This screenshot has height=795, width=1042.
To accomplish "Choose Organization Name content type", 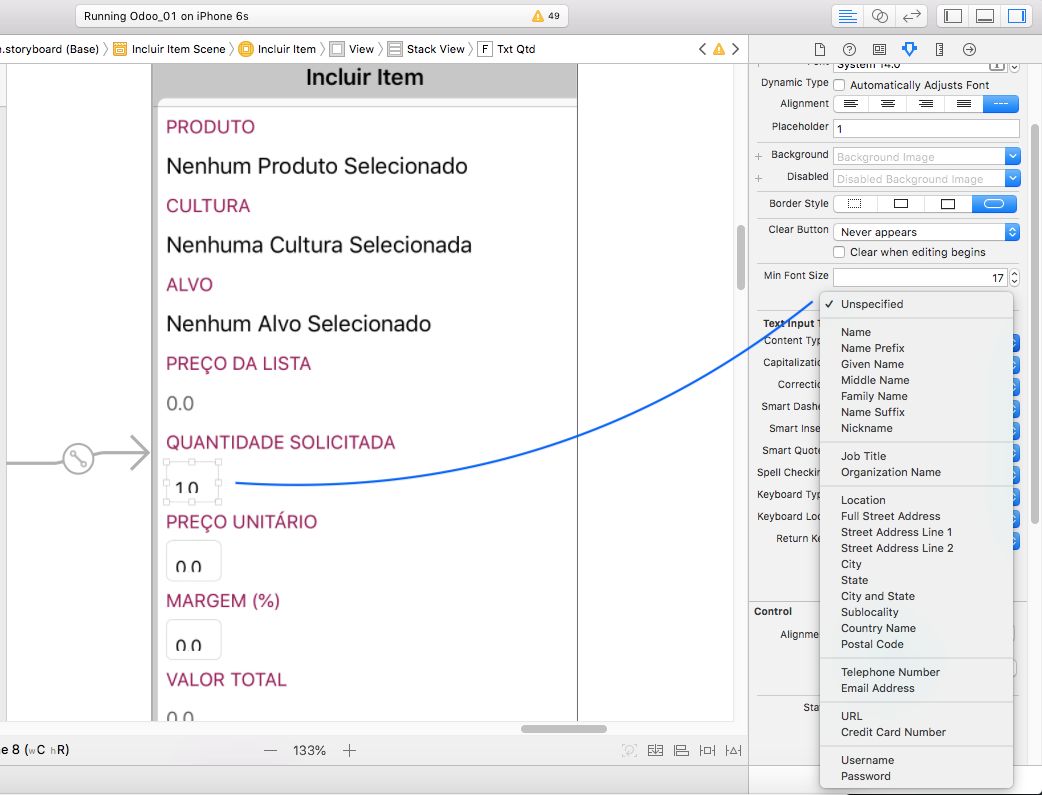I will [x=916, y=472].
